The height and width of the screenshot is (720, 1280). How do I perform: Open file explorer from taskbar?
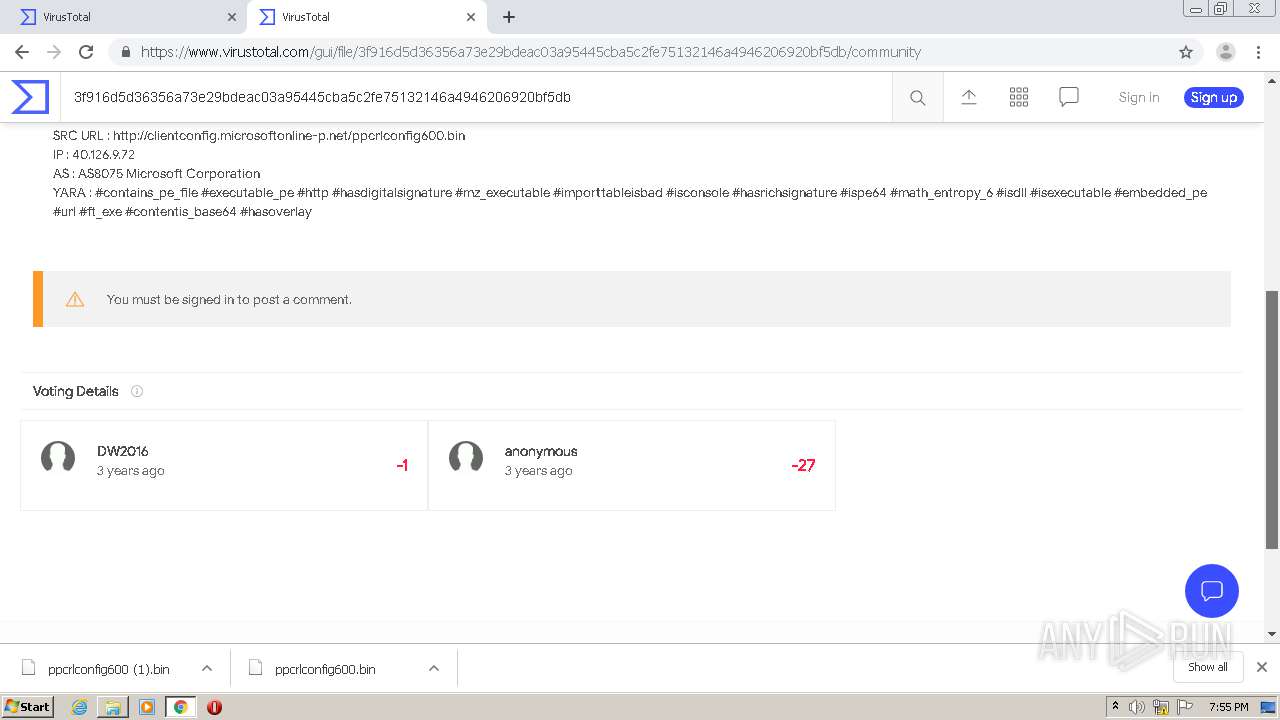pos(113,707)
